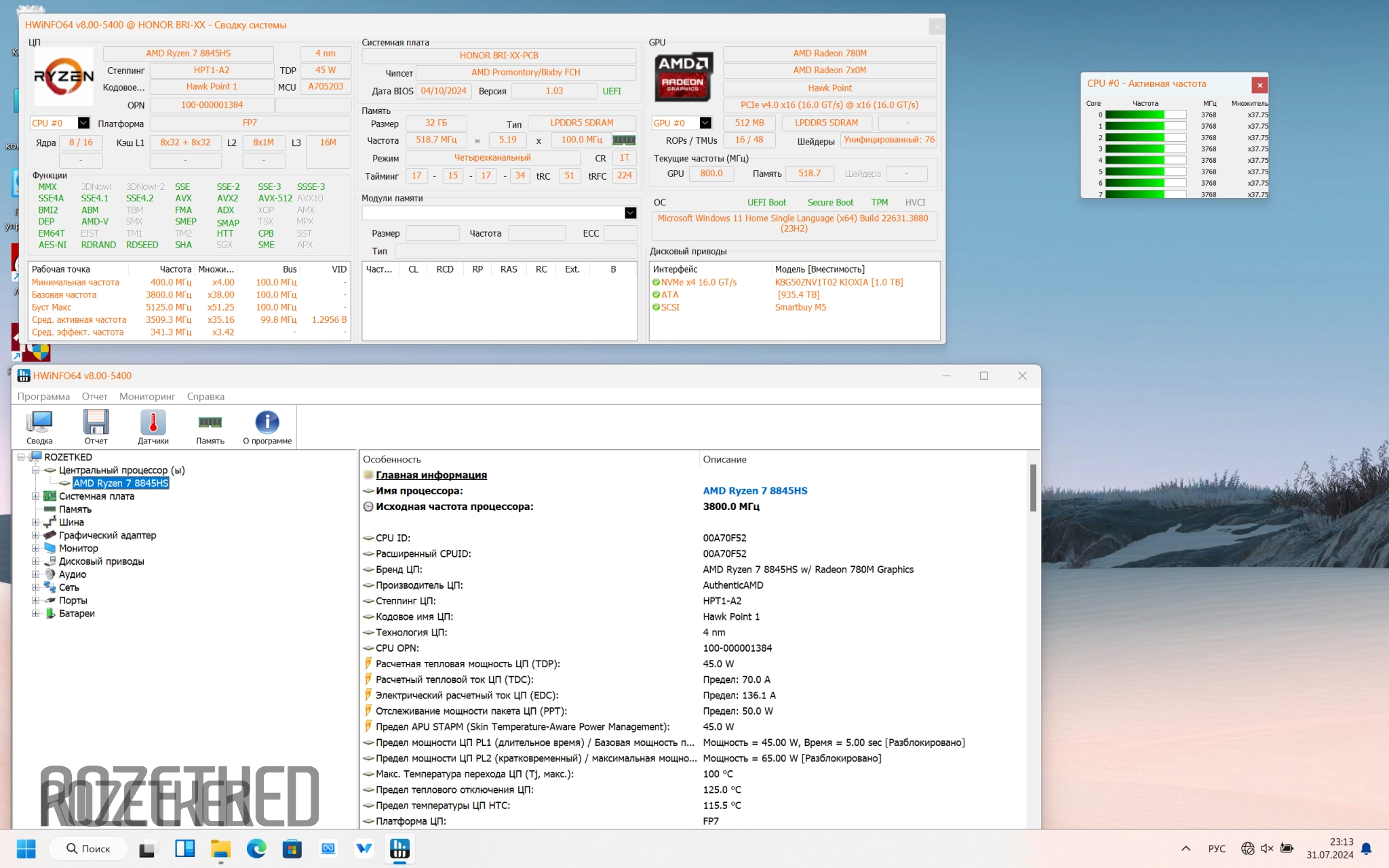
Task: Click the memory chip icon beside 100.0 МГц
Action: pos(624,140)
